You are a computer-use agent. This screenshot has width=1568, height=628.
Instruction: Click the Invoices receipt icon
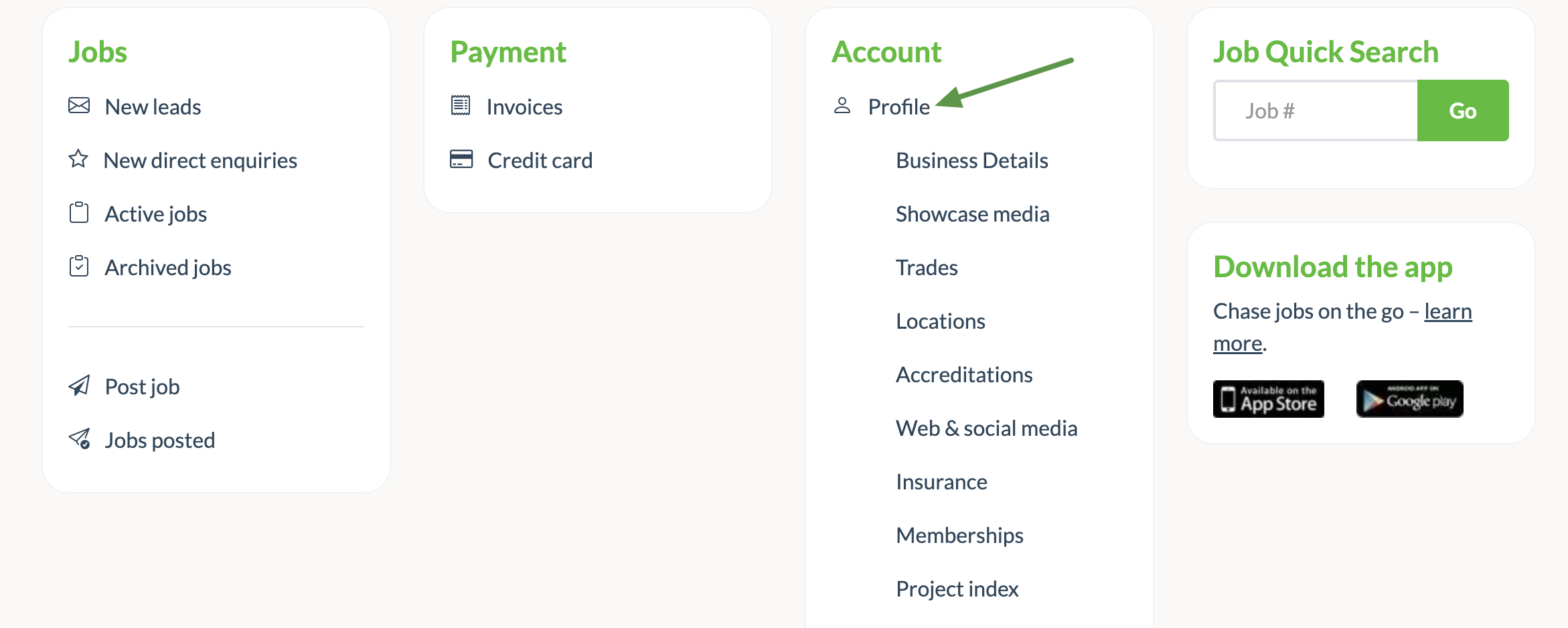461,106
